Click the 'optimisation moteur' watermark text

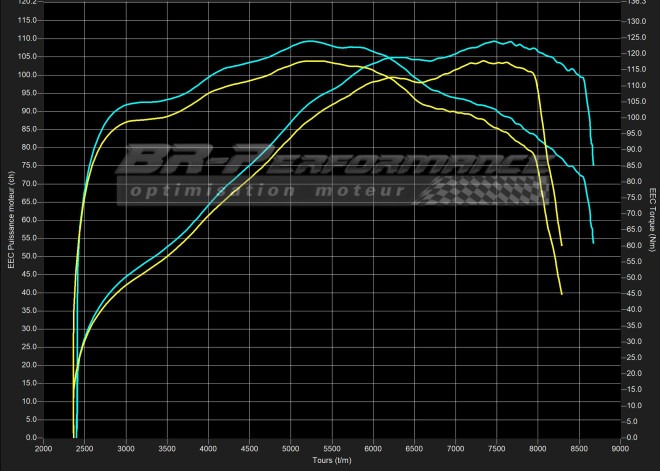pyautogui.click(x=265, y=190)
